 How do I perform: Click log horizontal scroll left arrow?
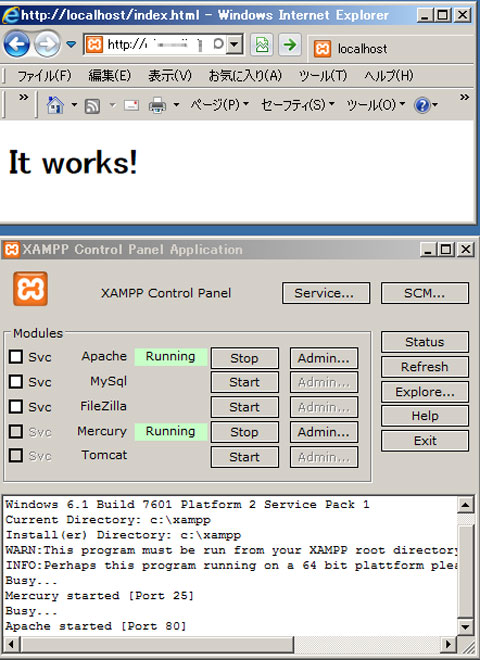[11, 644]
